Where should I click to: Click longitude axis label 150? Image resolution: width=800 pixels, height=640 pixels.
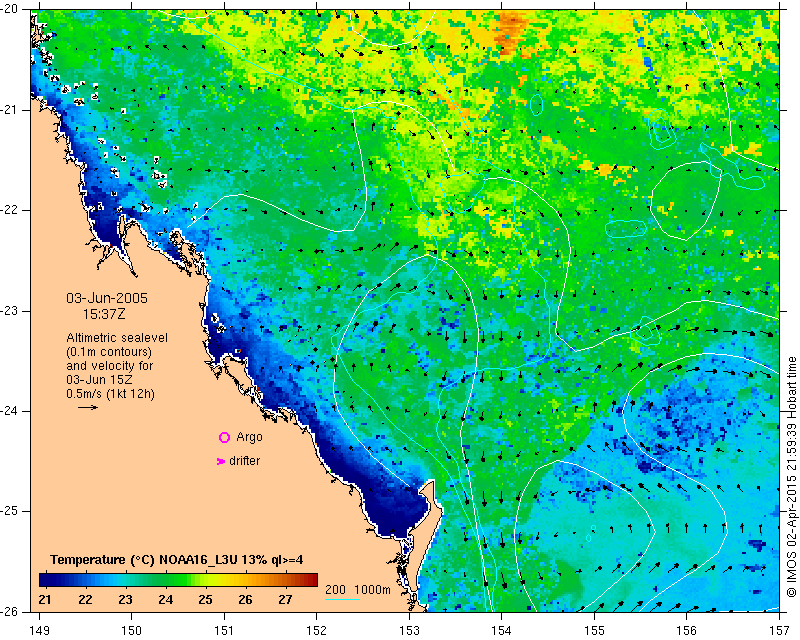[x=131, y=631]
